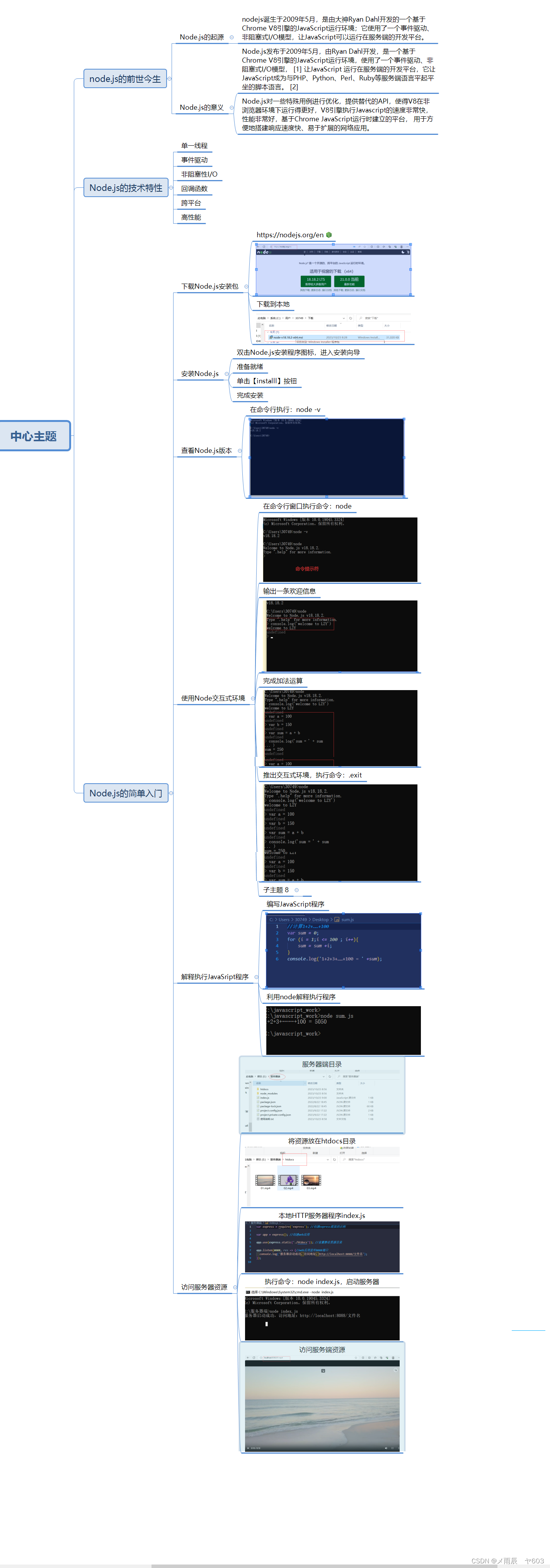Collapse the Node.js的意义 subtopic
The width and height of the screenshot is (550, 1568).
(x=232, y=108)
